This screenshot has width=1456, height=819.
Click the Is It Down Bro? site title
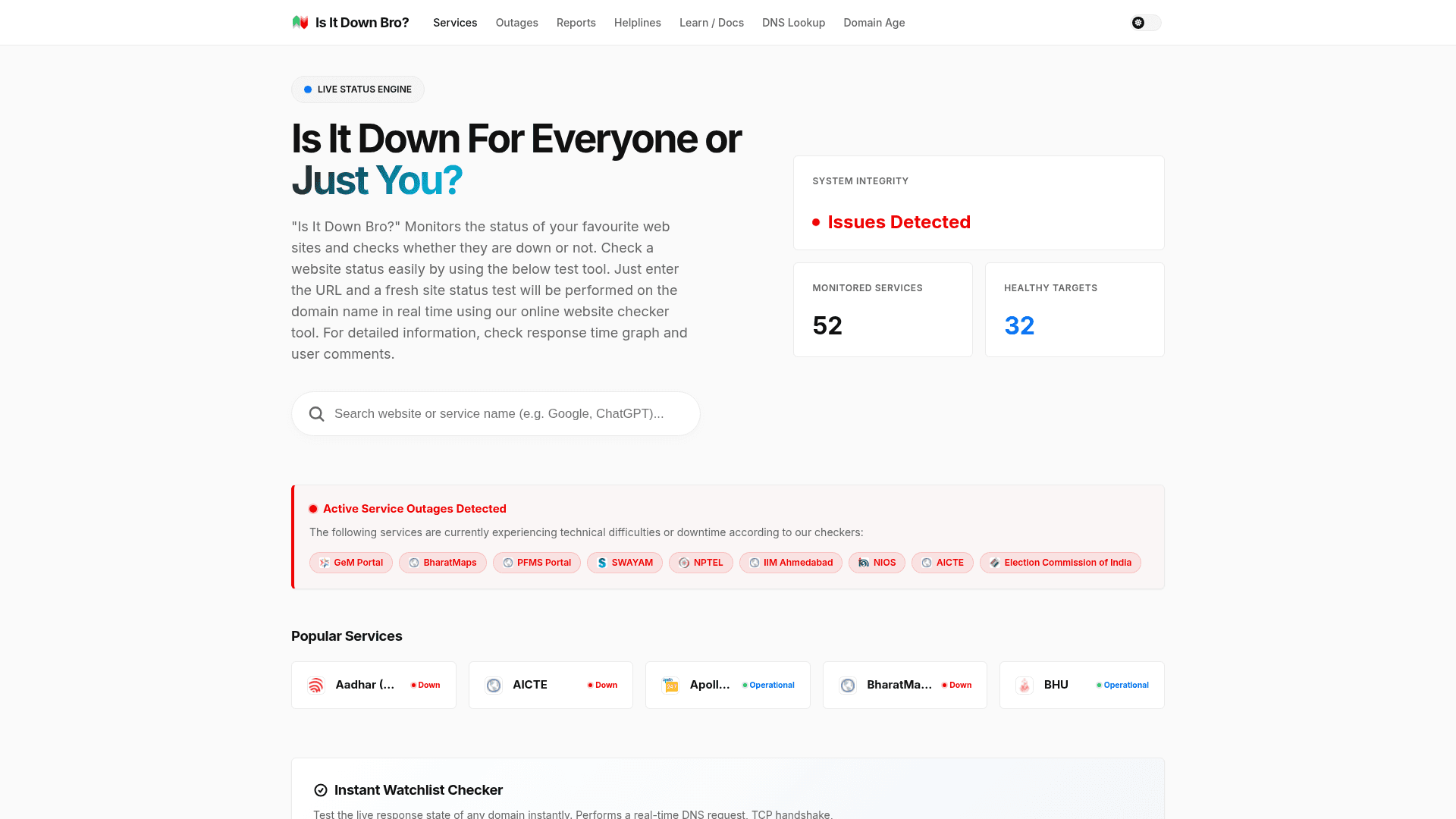coord(362,23)
